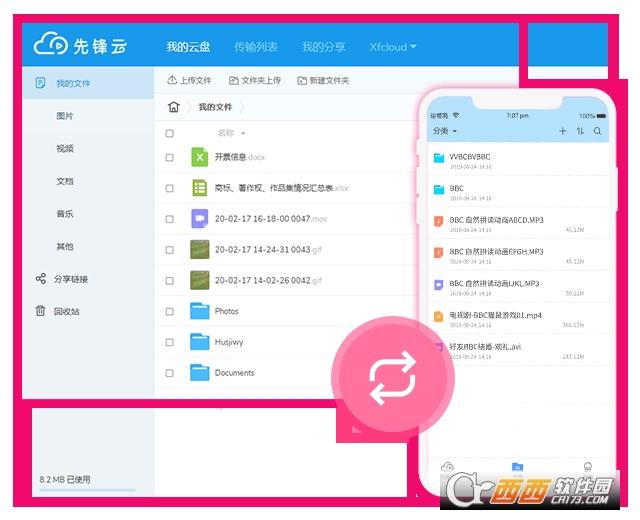Open the Documents folder in file list
The width and height of the screenshot is (640, 520).
[234, 373]
